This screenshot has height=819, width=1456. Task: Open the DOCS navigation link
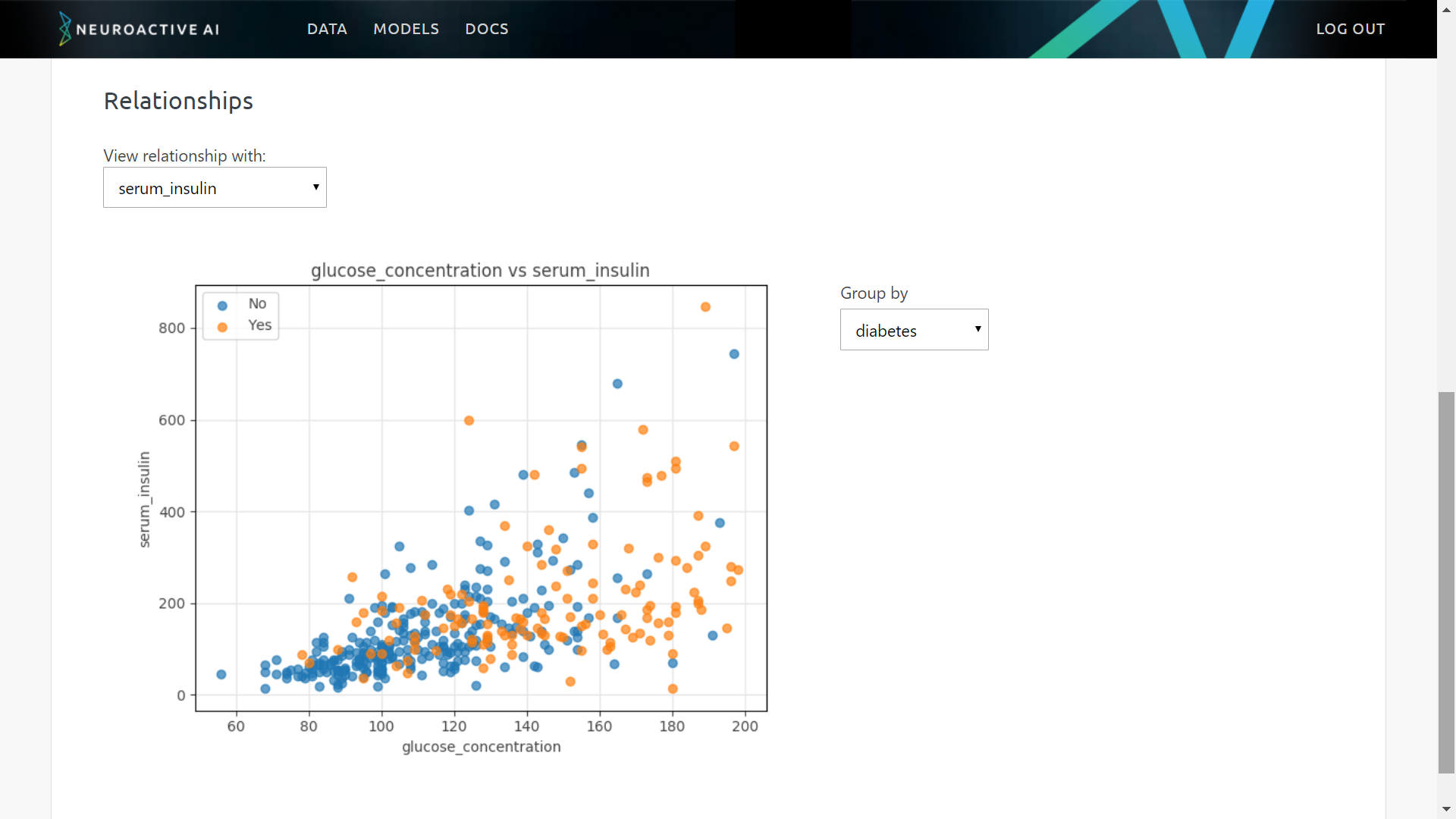(486, 29)
